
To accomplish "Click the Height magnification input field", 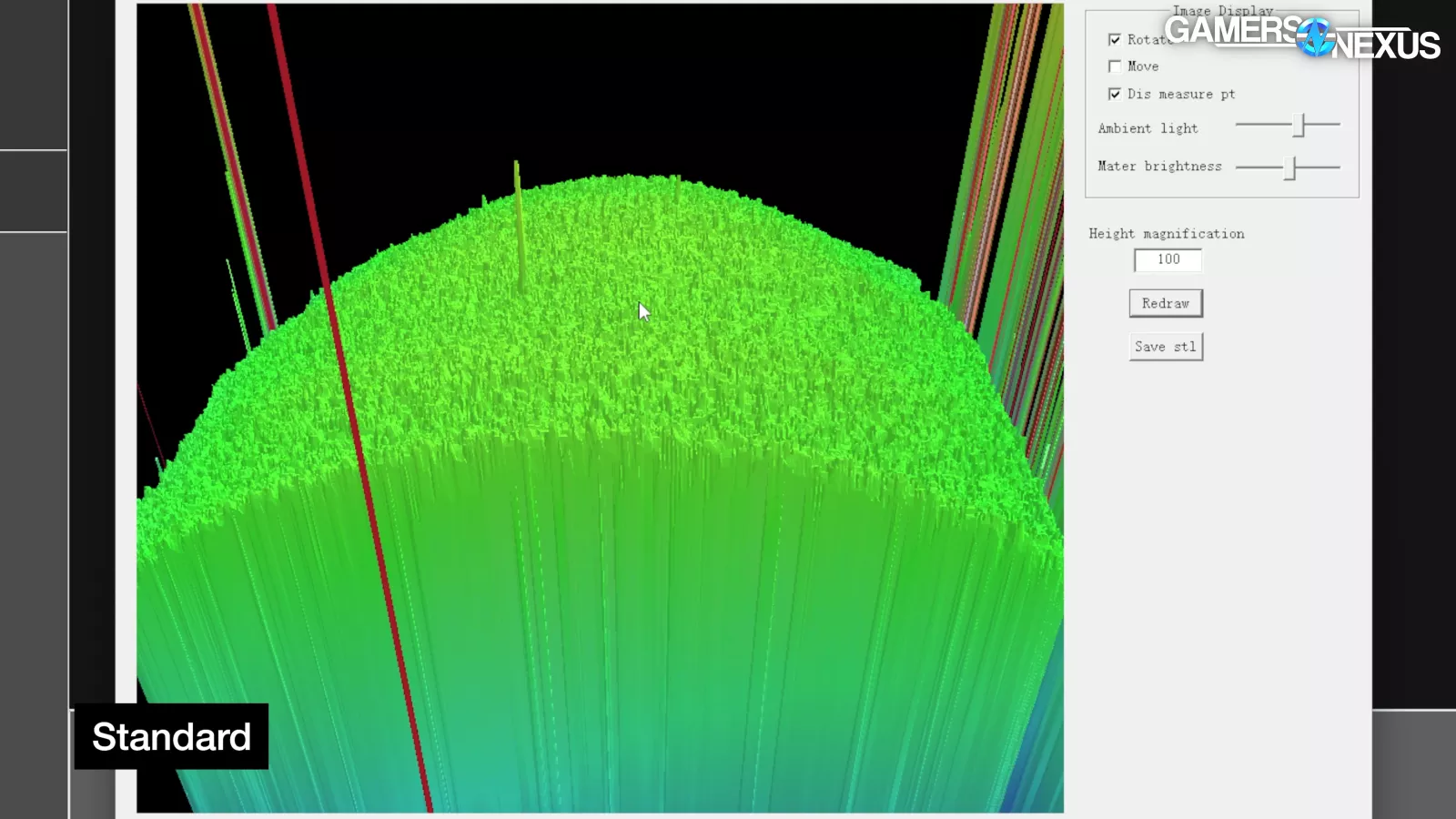I will pyautogui.click(x=1168, y=260).
